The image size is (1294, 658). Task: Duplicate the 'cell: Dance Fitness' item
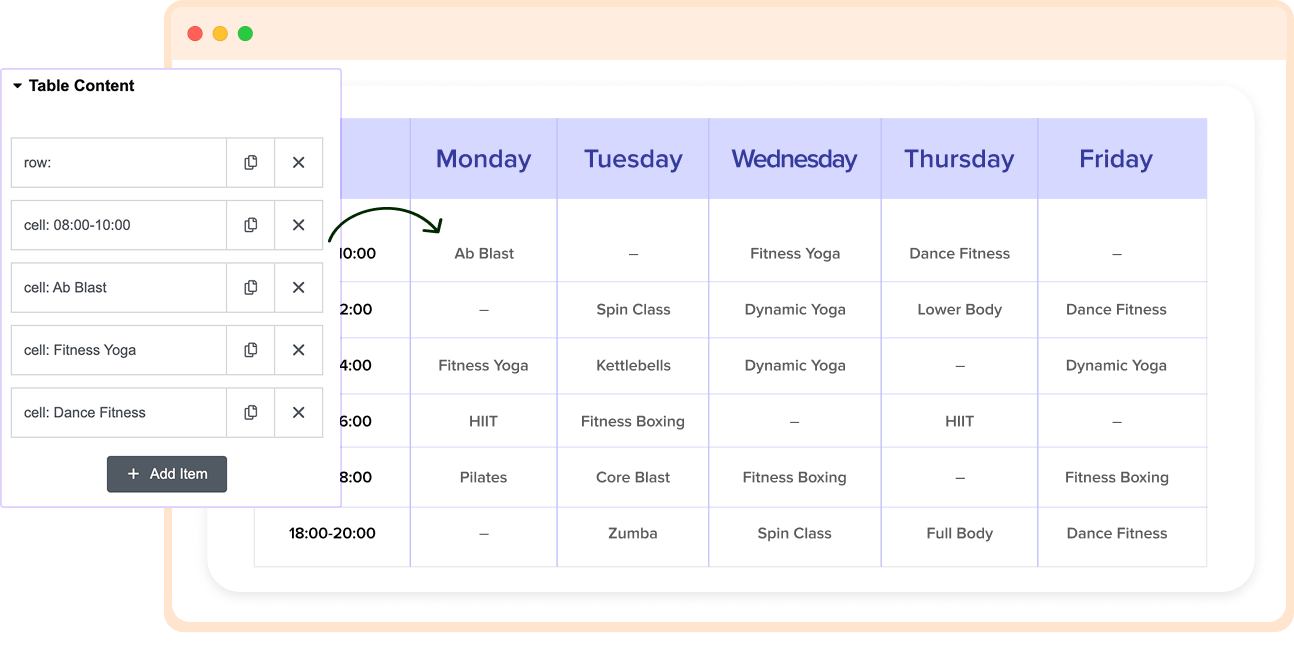251,412
